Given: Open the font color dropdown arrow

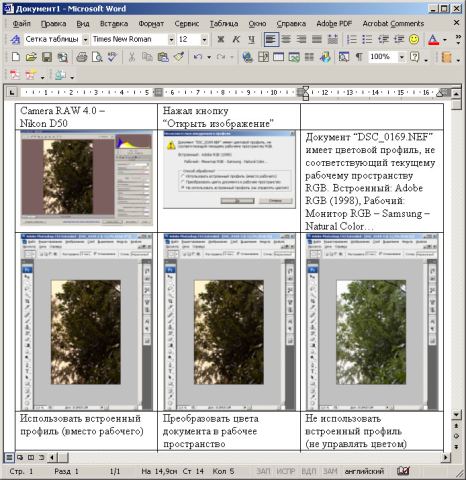Looking at the screenshot, I should click(445, 40).
